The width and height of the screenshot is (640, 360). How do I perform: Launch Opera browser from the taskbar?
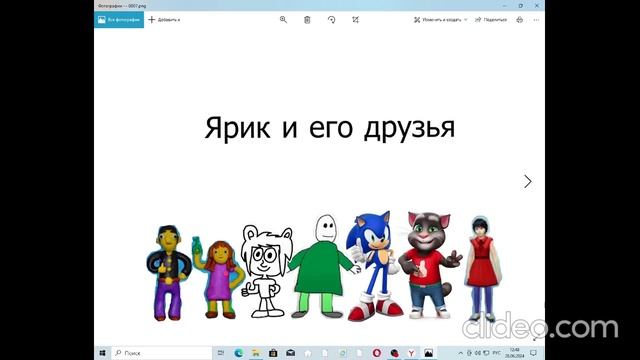tap(377, 353)
